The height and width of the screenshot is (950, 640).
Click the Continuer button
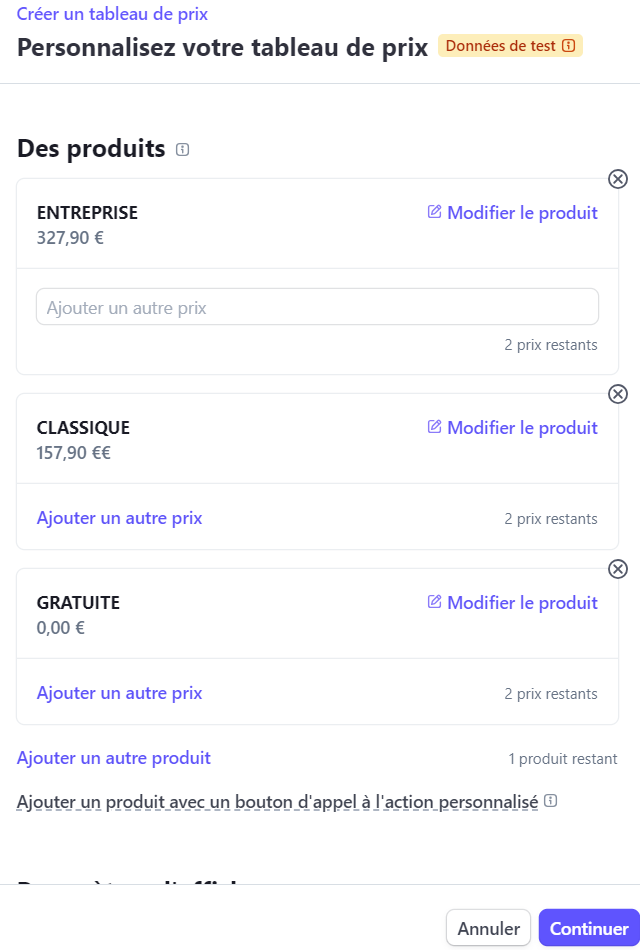pyautogui.click(x=589, y=928)
